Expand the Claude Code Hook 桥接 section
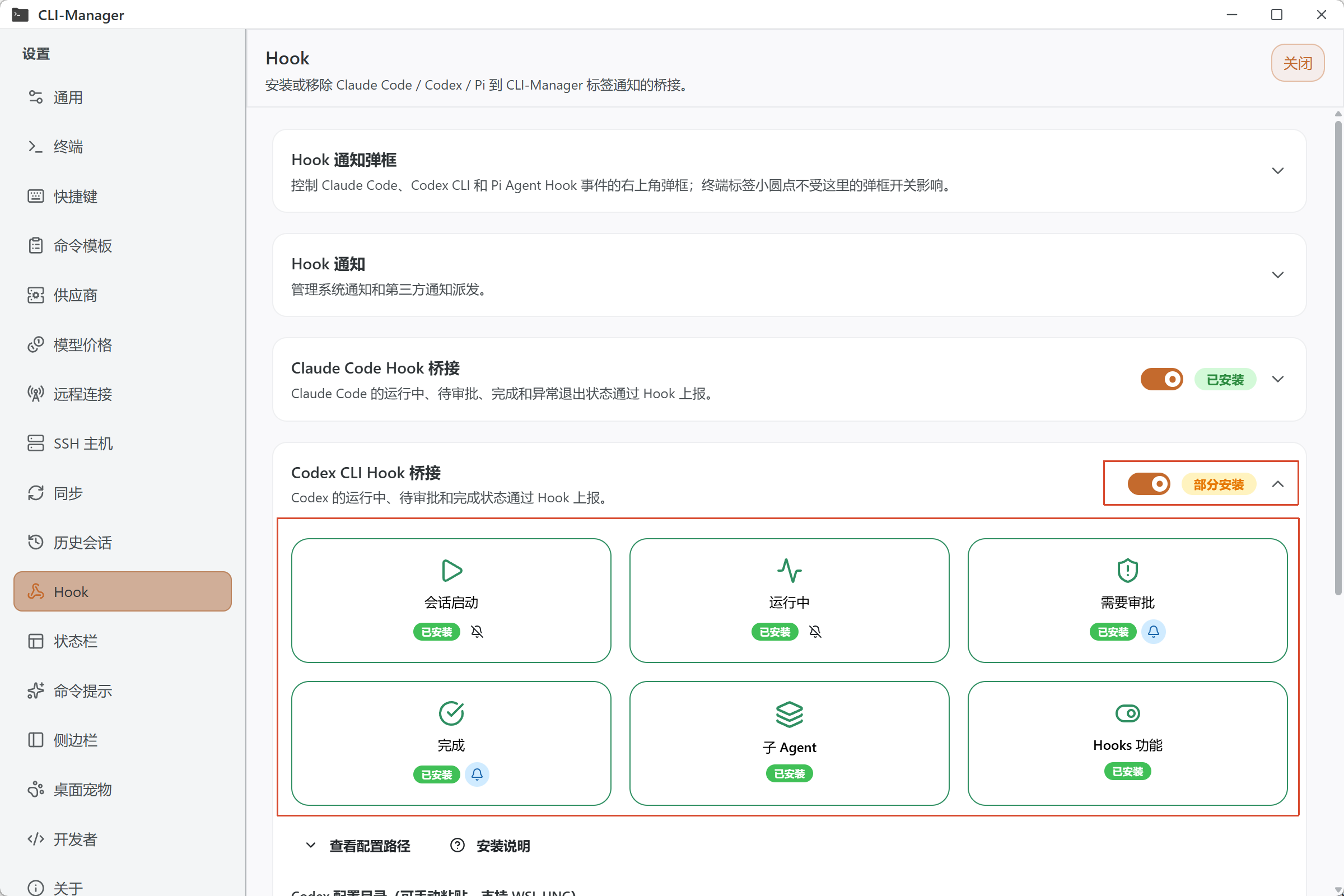The image size is (1344, 896). pos(1278,380)
